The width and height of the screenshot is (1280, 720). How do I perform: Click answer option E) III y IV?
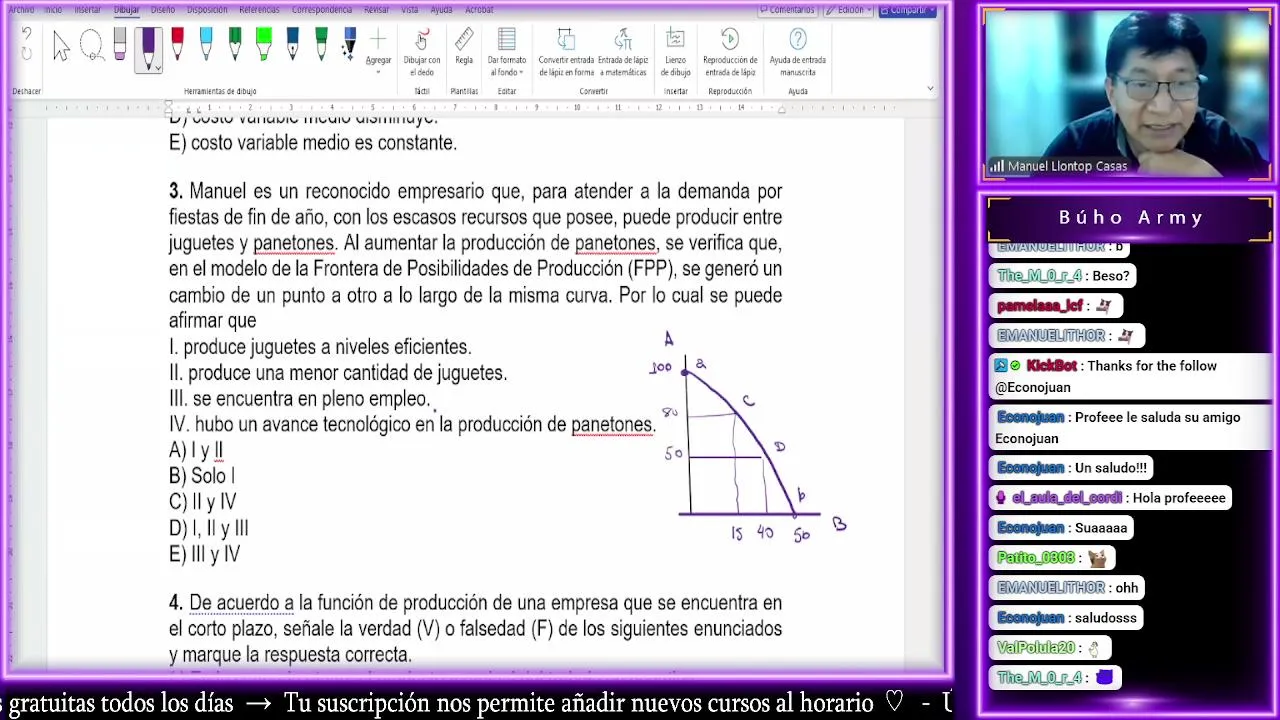[205, 554]
